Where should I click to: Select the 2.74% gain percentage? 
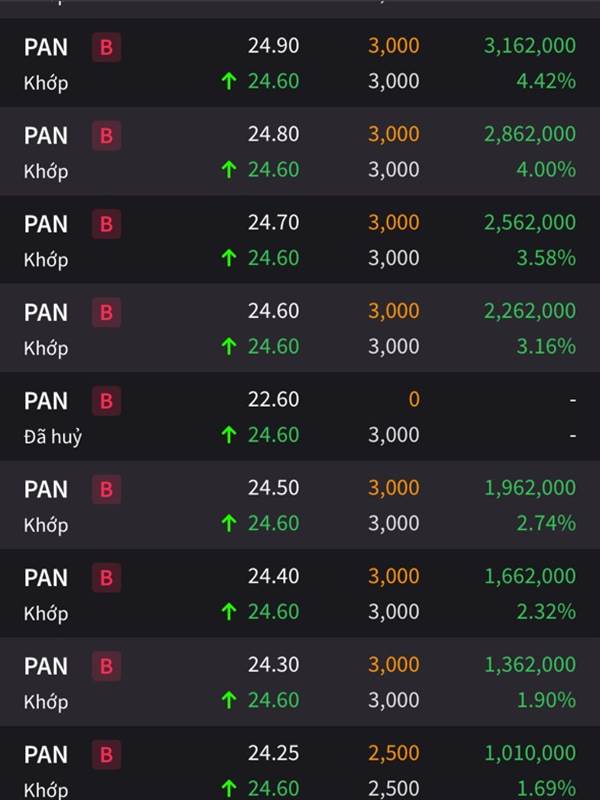click(x=546, y=523)
